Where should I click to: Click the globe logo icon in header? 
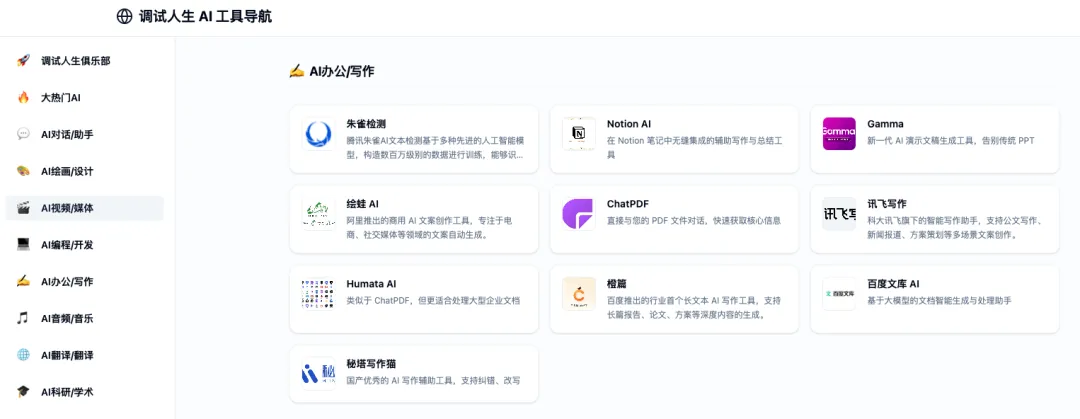coord(124,17)
